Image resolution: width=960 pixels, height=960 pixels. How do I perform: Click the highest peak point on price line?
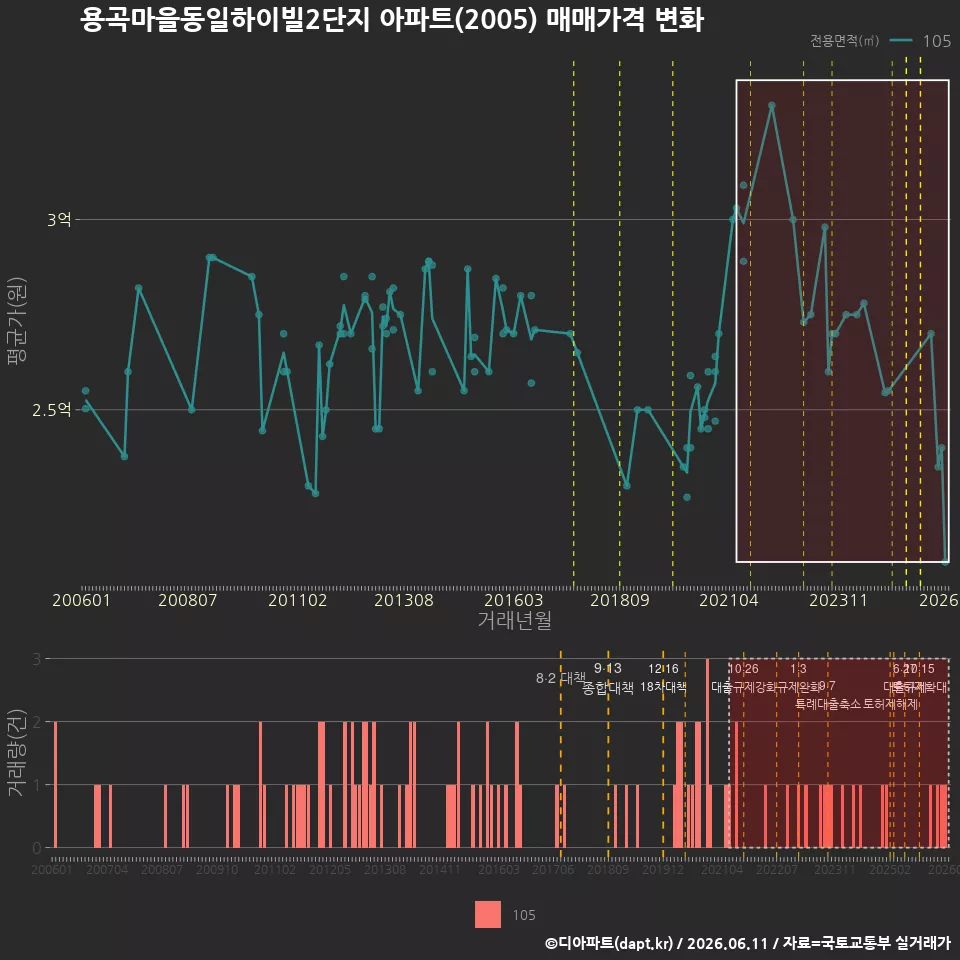coord(771,105)
